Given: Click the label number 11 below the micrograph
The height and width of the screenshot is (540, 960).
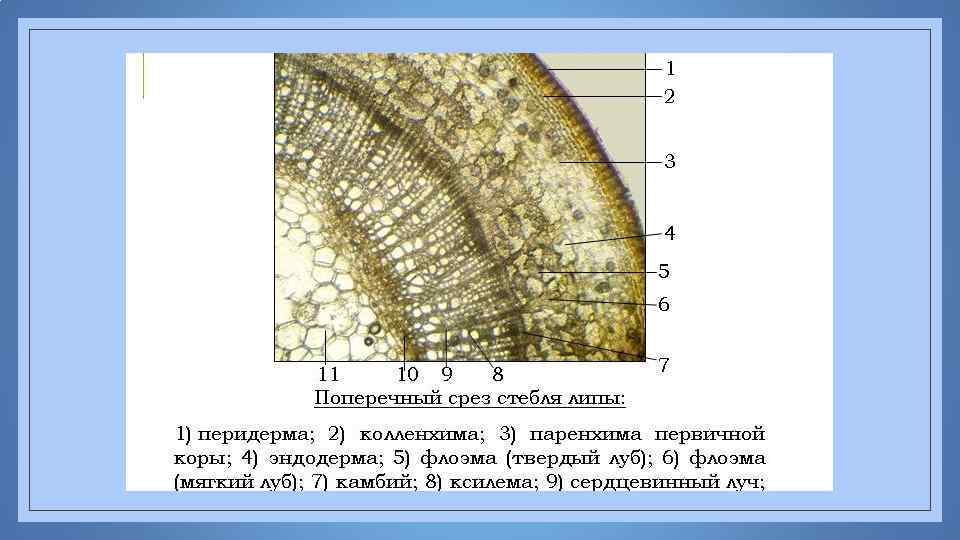Looking at the screenshot, I should [x=328, y=373].
